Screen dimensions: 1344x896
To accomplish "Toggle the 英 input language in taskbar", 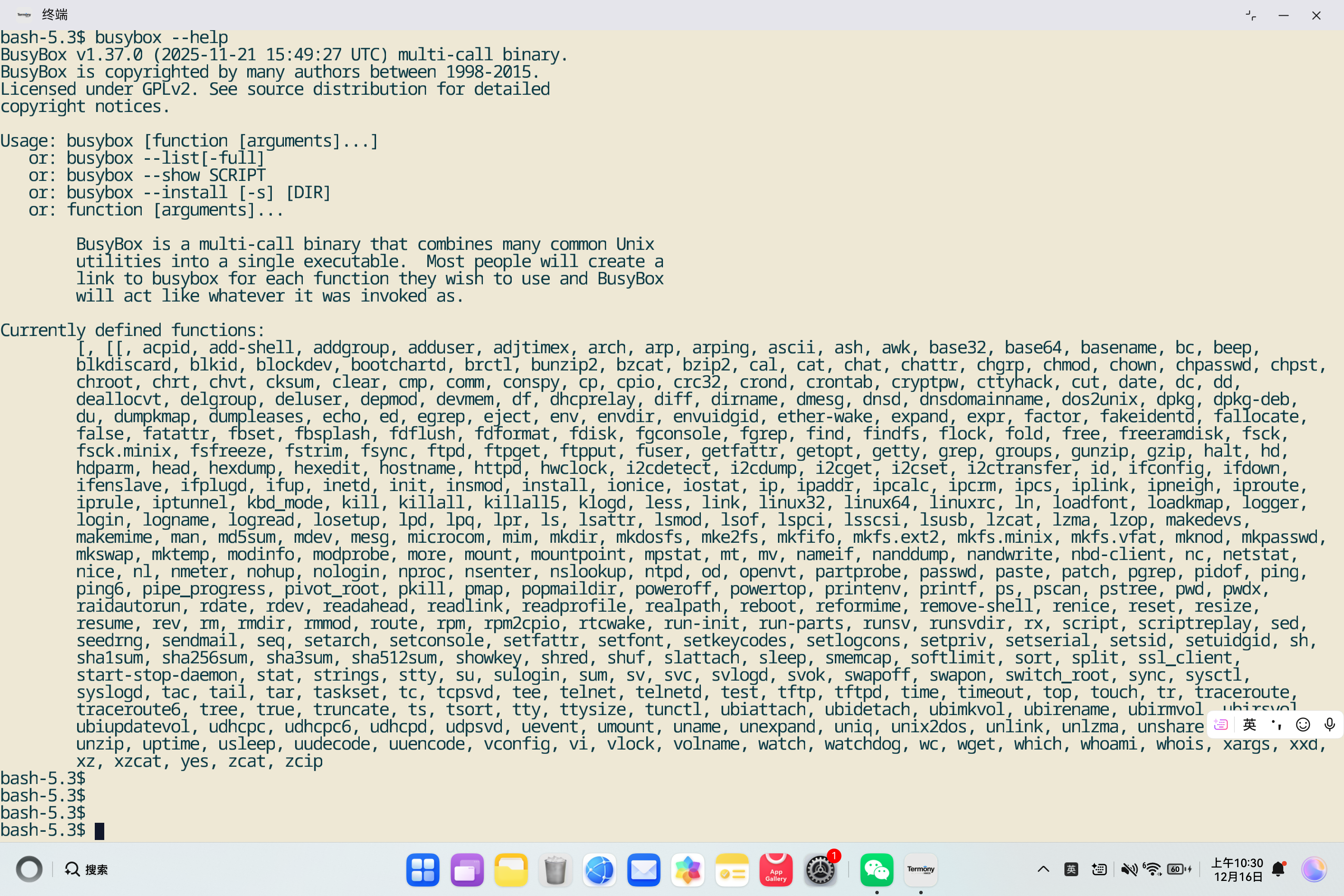I will pos(1071,870).
